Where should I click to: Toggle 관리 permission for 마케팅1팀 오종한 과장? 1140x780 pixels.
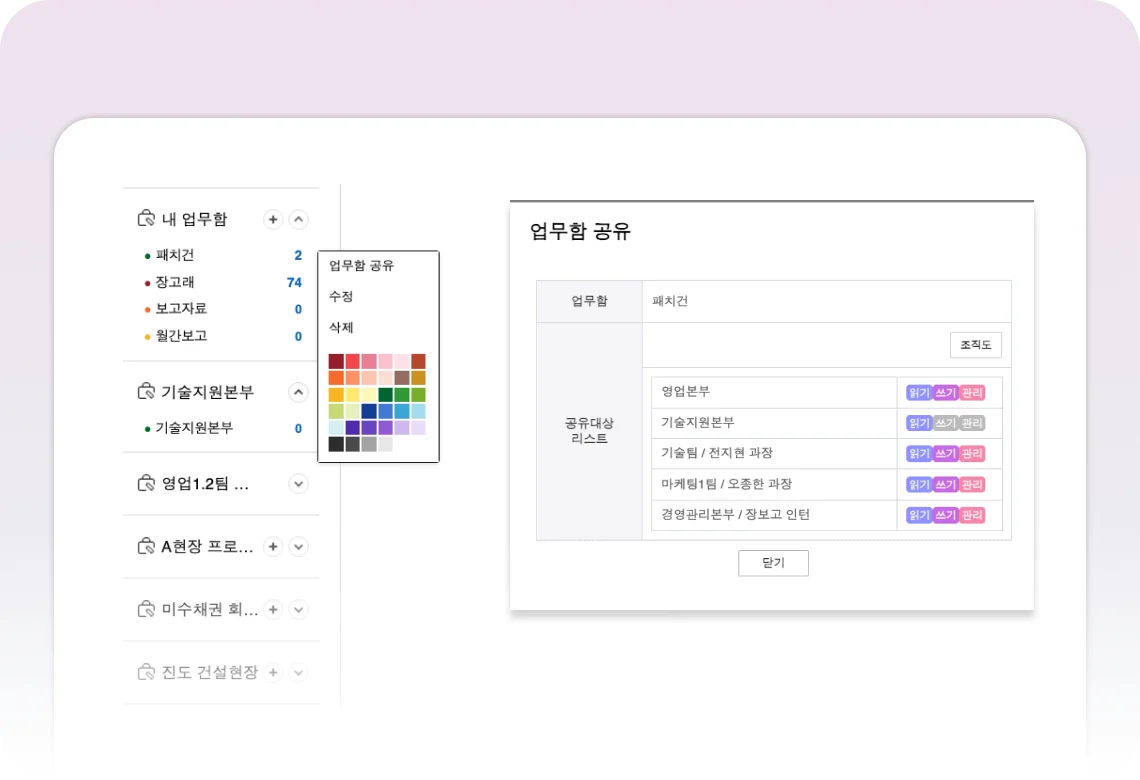click(972, 485)
